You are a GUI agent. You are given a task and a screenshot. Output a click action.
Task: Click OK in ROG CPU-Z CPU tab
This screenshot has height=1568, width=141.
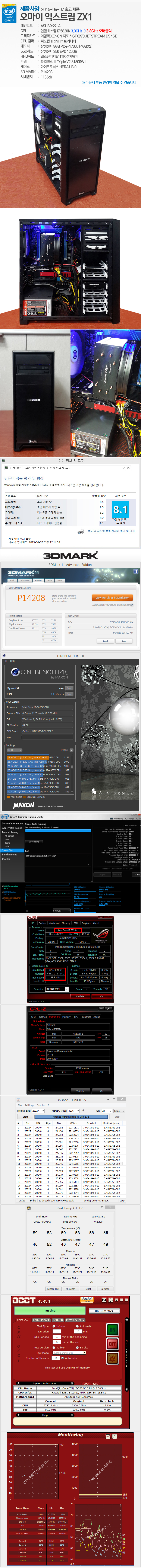(102, 996)
